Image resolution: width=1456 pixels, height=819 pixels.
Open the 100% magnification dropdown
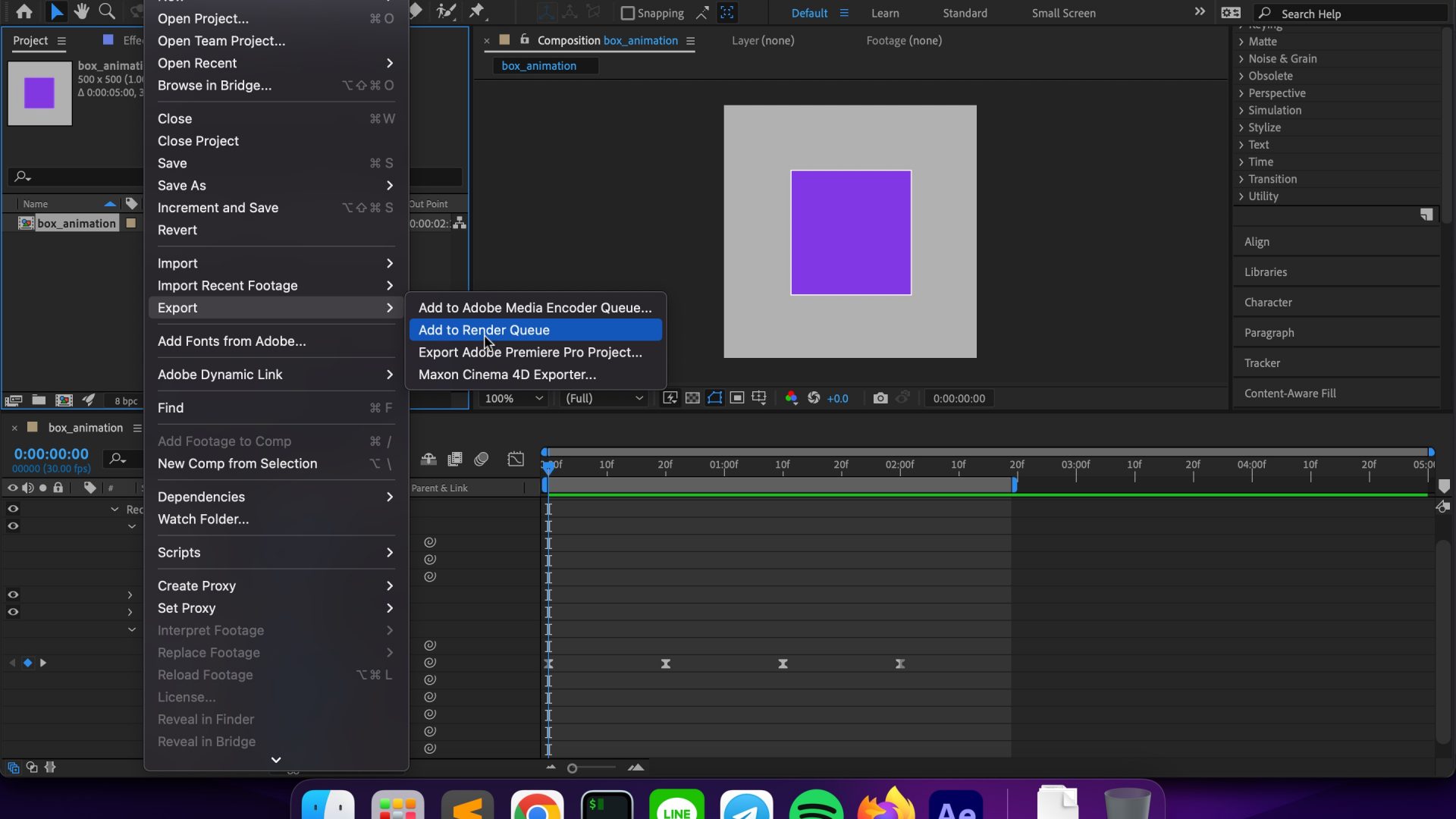[513, 398]
